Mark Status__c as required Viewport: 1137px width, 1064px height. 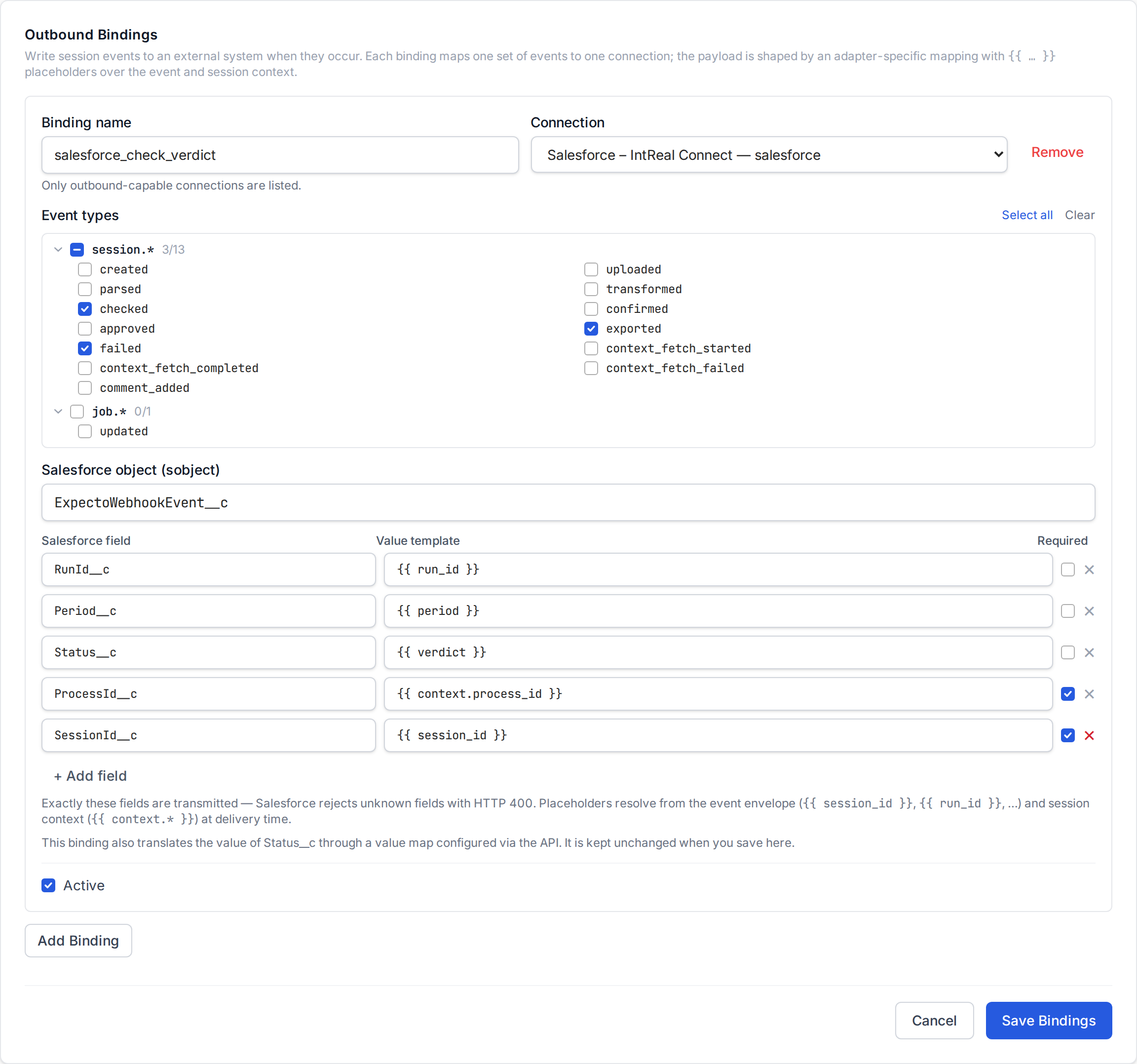1068,653
